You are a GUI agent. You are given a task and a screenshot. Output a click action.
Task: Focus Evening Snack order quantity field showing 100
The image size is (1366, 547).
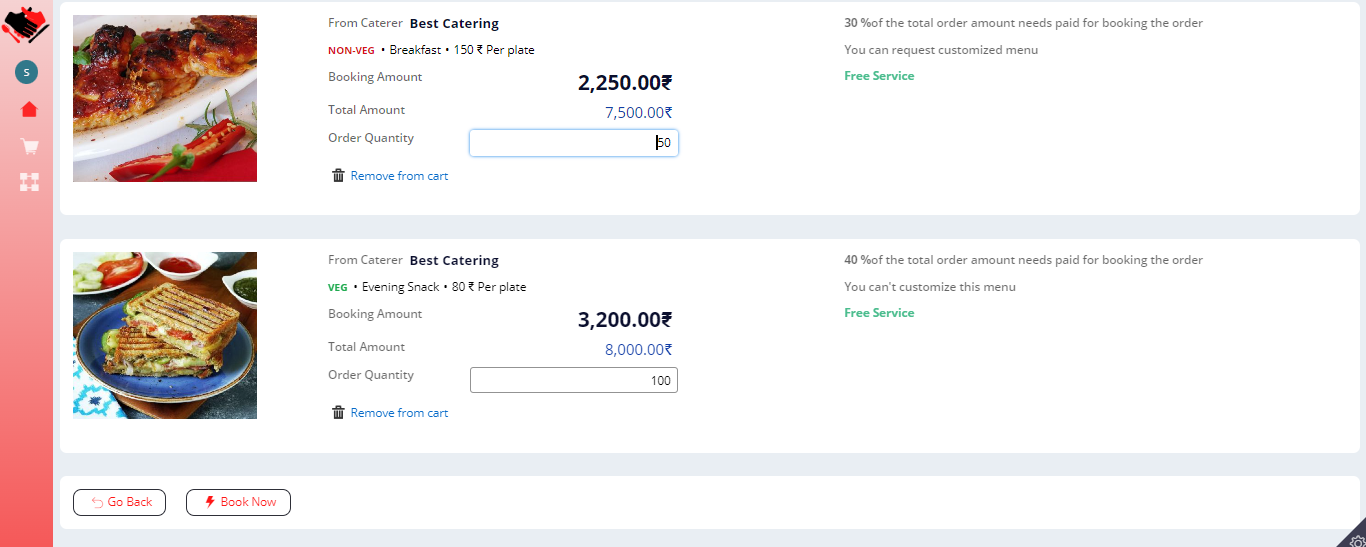(x=573, y=380)
